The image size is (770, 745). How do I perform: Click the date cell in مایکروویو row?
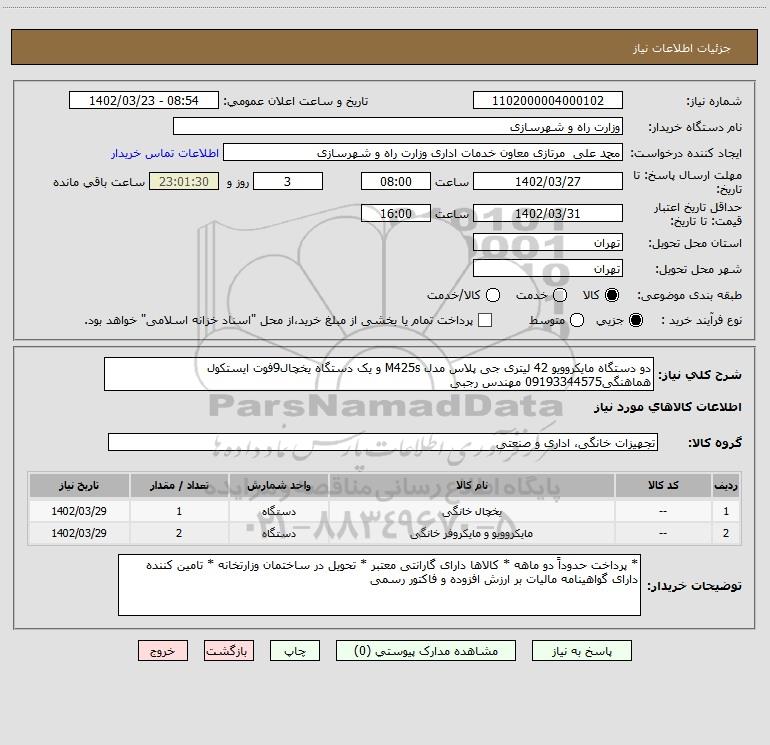[x=79, y=533]
